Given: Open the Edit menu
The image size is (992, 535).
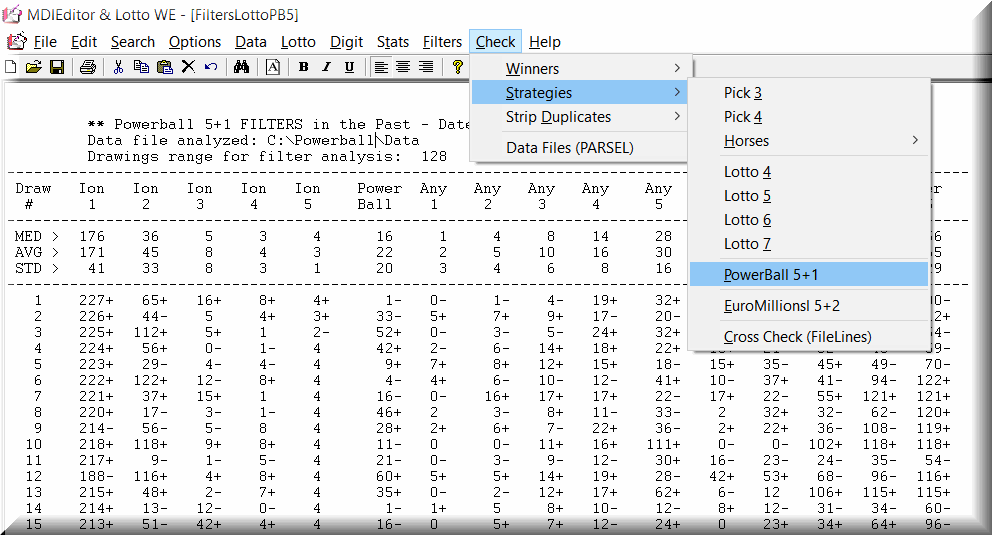Looking at the screenshot, I should coord(84,42).
